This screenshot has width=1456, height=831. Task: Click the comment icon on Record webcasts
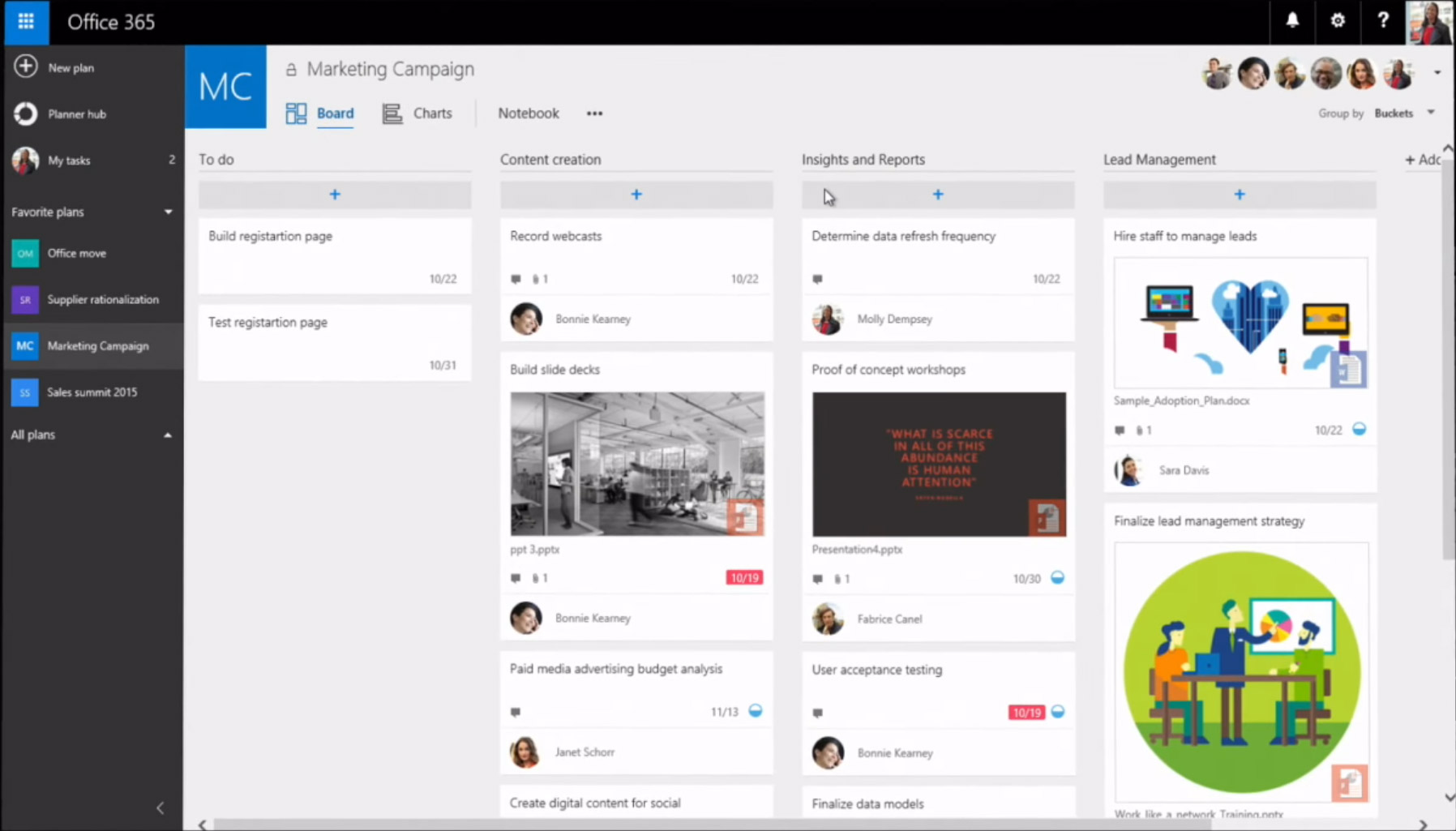[x=516, y=279]
